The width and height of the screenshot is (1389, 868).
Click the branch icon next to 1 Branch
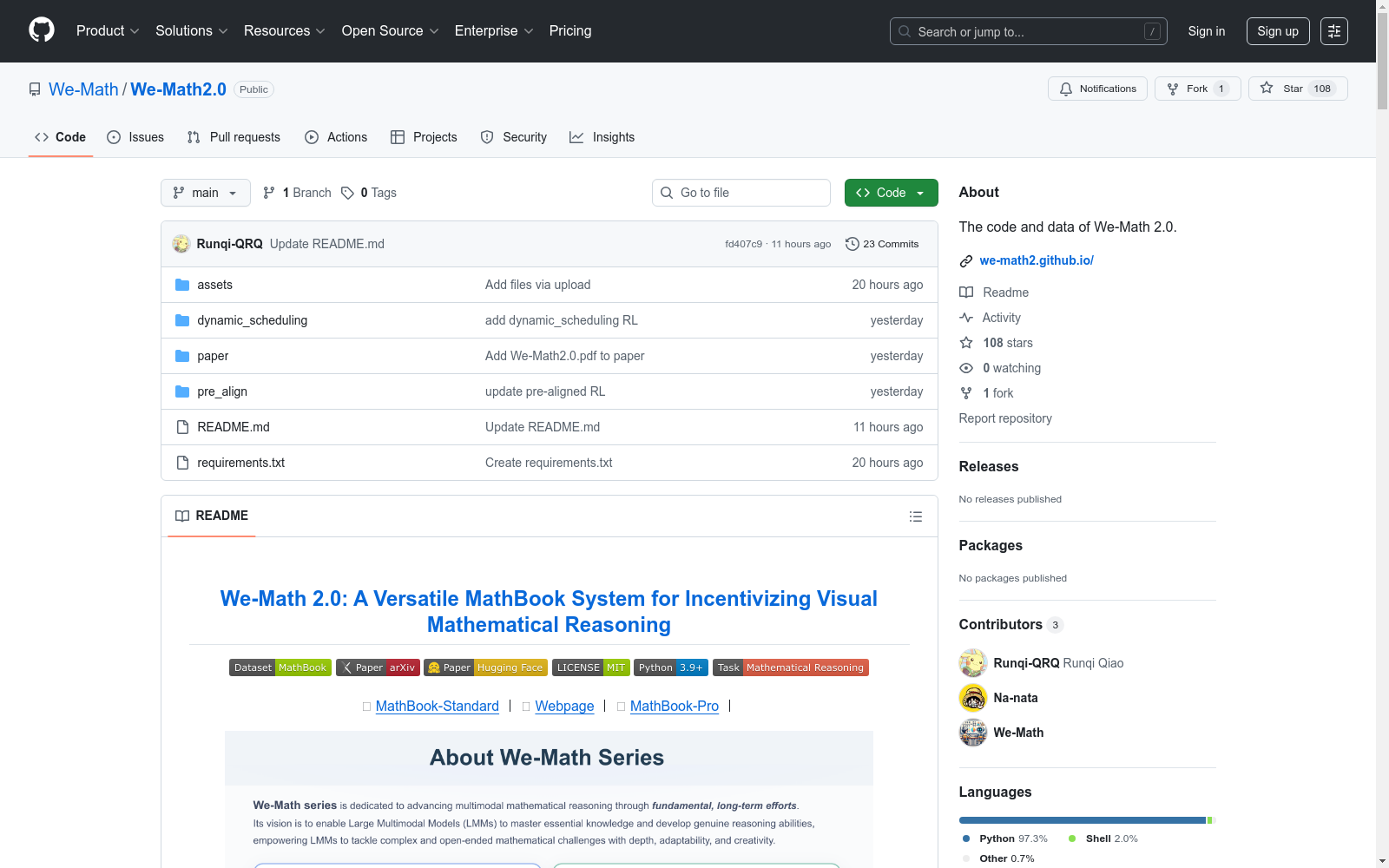click(x=269, y=193)
